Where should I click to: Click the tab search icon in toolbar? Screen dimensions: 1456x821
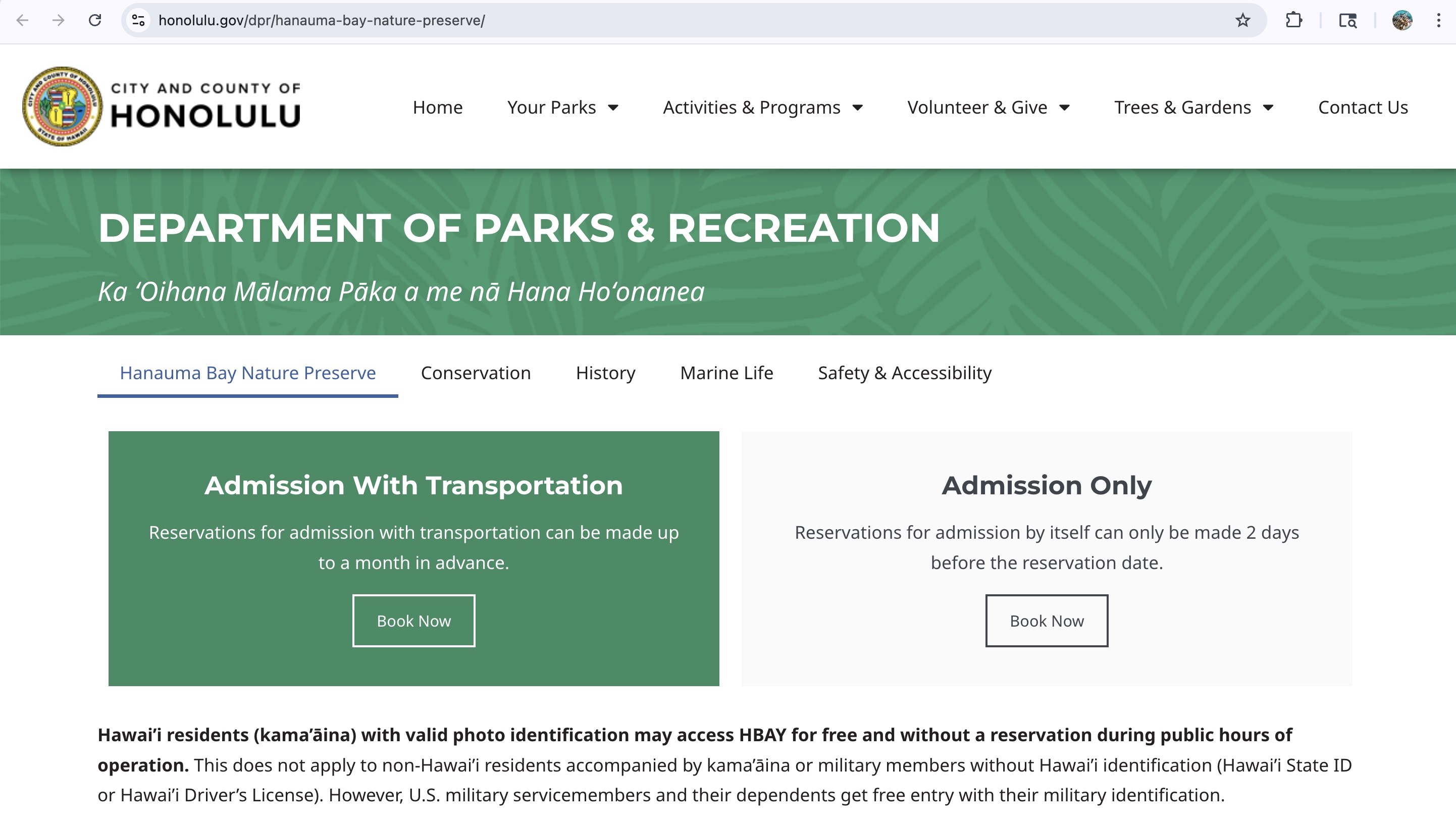tap(1347, 20)
